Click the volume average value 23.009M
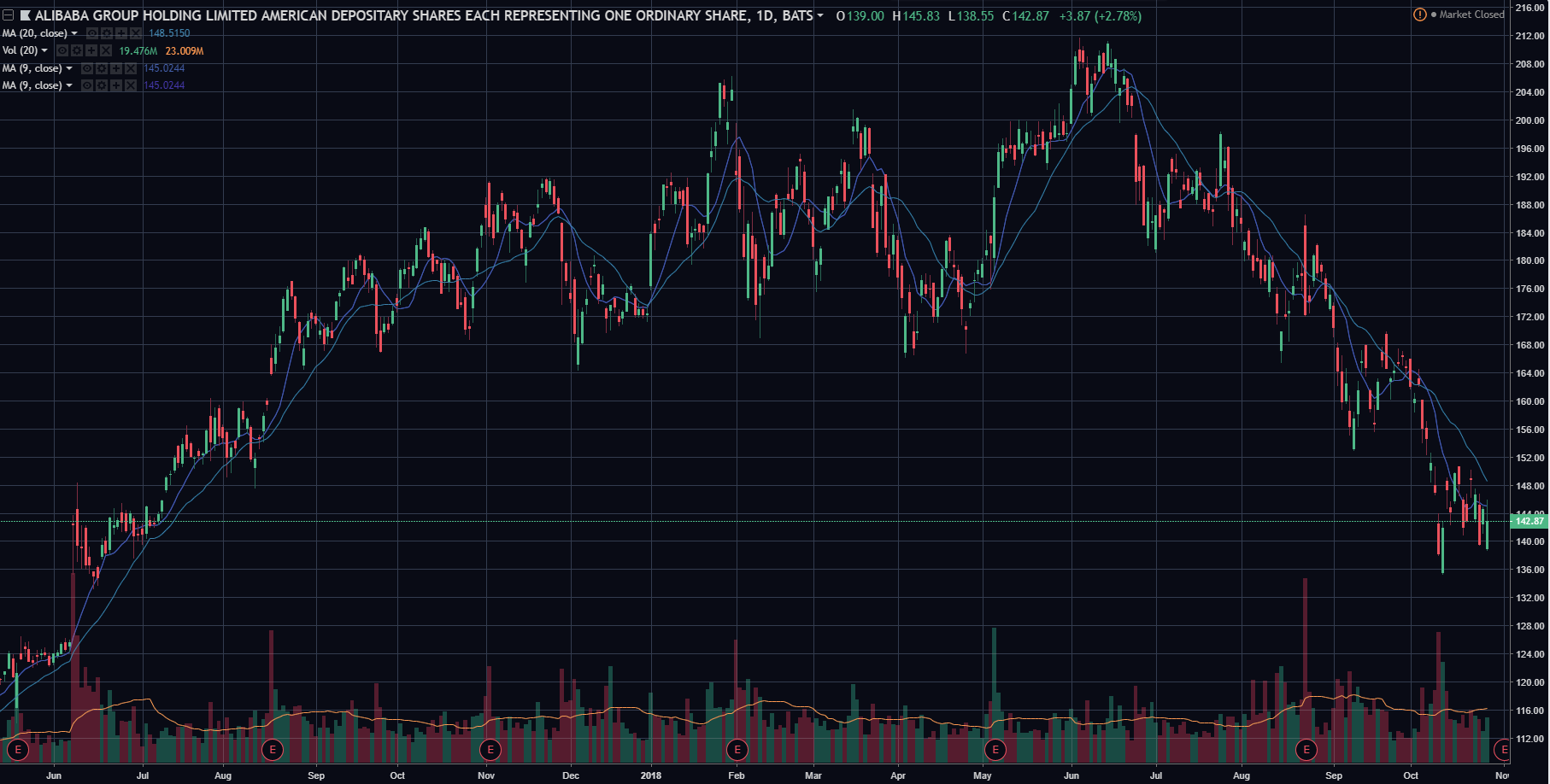 185,51
